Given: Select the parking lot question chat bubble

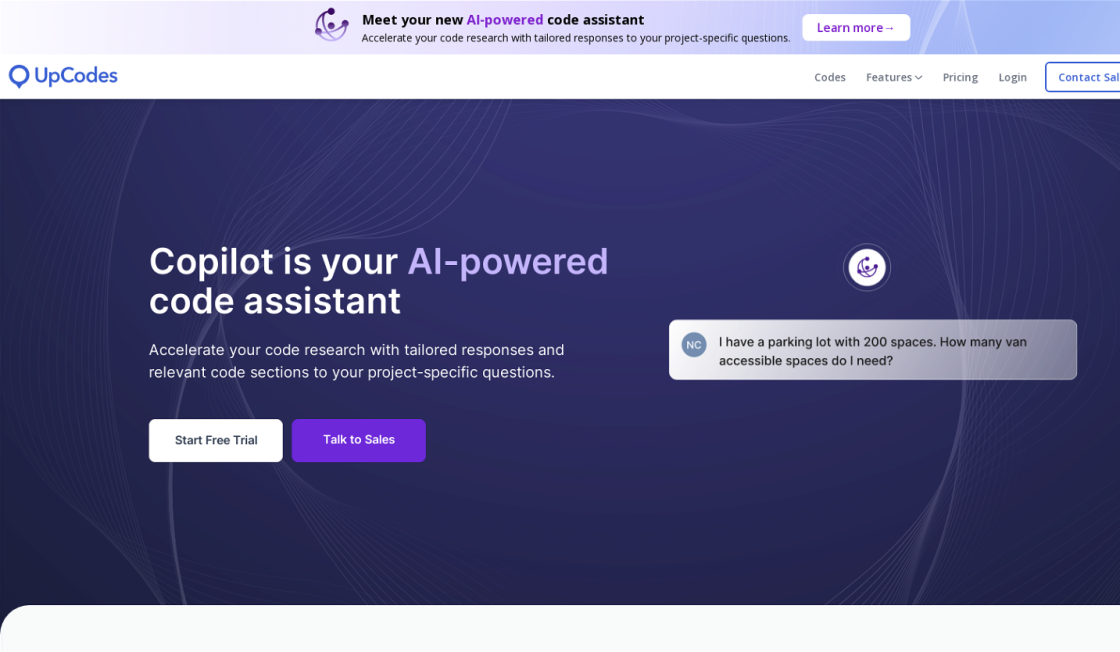Looking at the screenshot, I should coord(872,350).
